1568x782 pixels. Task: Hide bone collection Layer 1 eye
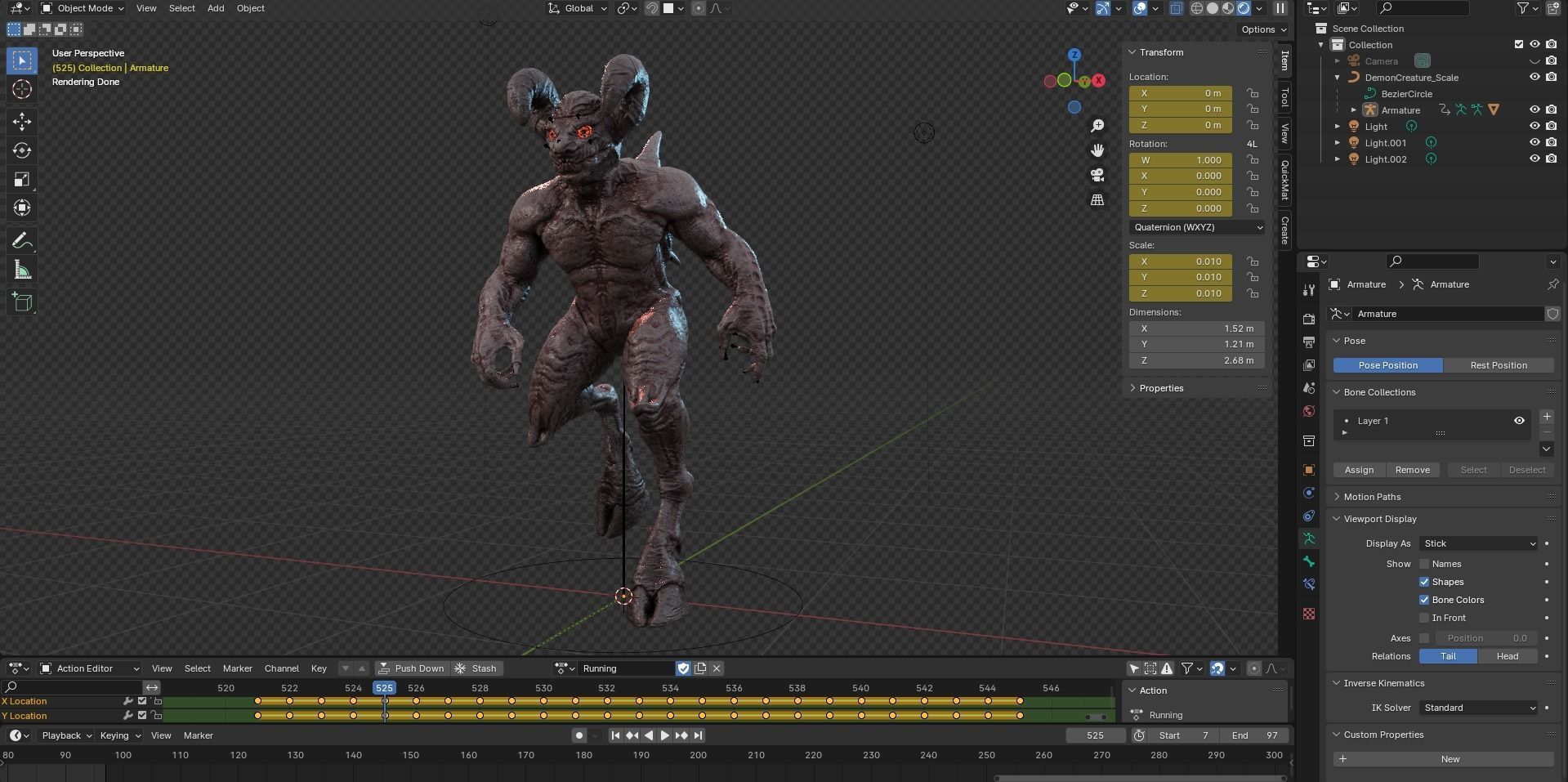coord(1519,421)
